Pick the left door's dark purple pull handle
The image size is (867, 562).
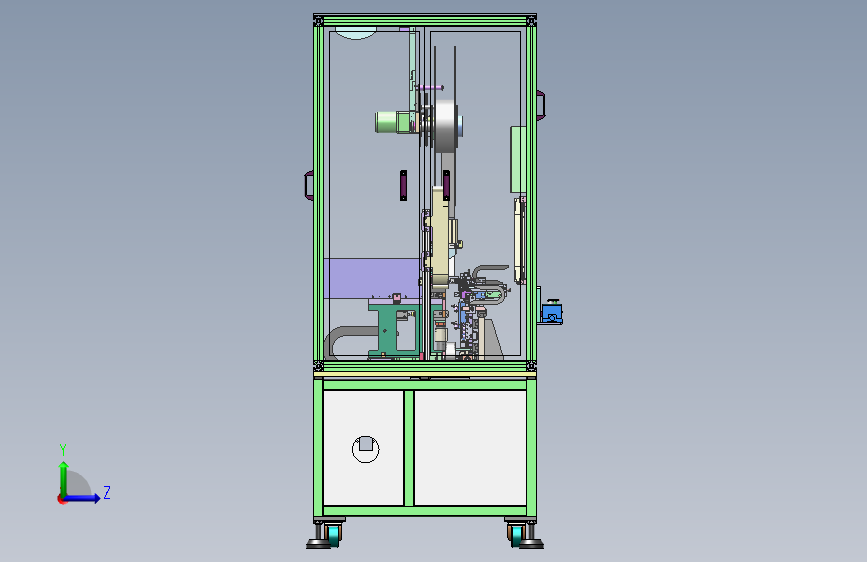point(403,185)
